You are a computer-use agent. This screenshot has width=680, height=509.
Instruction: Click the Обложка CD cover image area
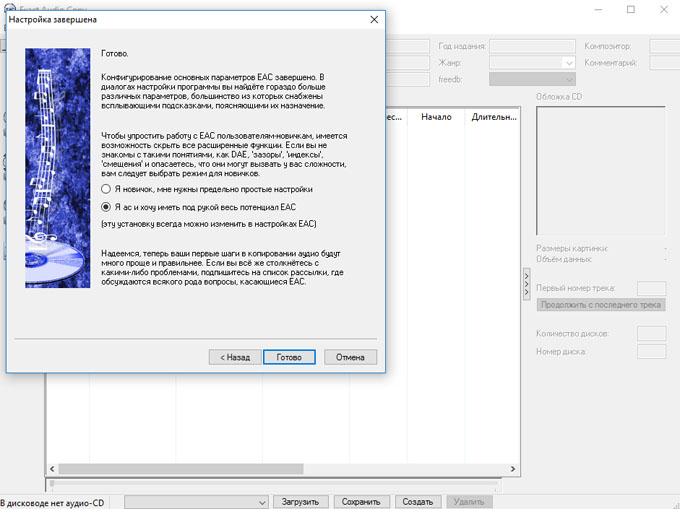coord(600,170)
